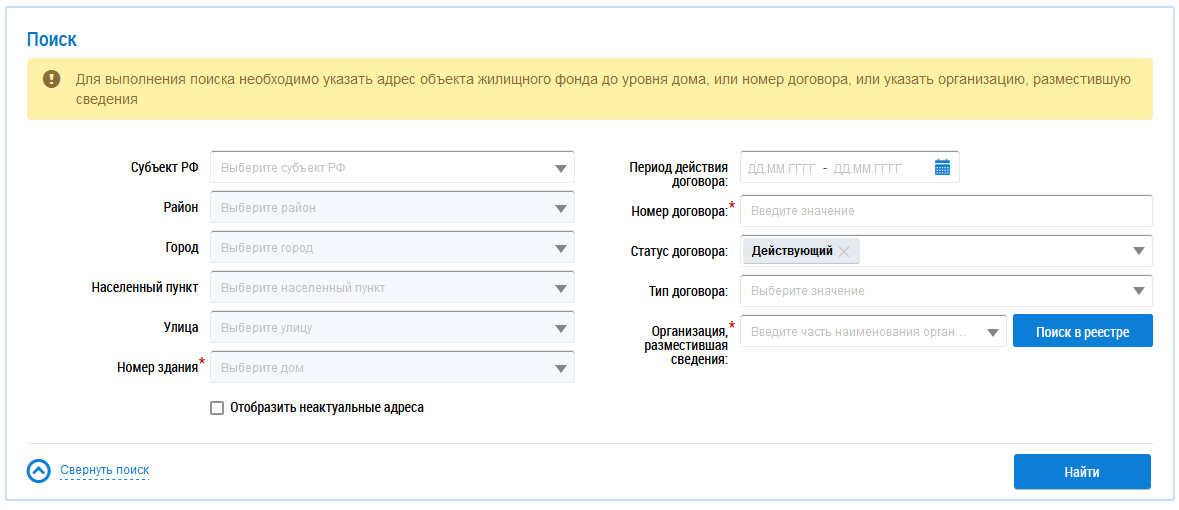This screenshot has height=510, width=1179.
Task: Open the organization name dropdown arrow
Action: (993, 332)
